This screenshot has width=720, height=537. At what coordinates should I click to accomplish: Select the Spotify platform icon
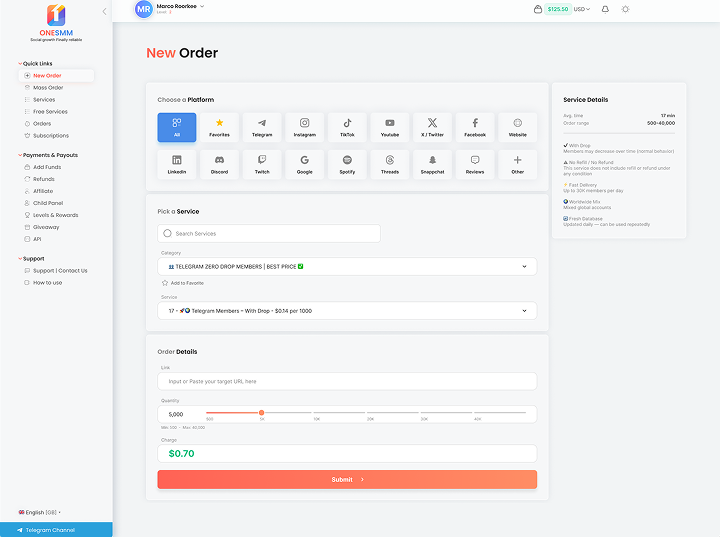pyautogui.click(x=347, y=164)
